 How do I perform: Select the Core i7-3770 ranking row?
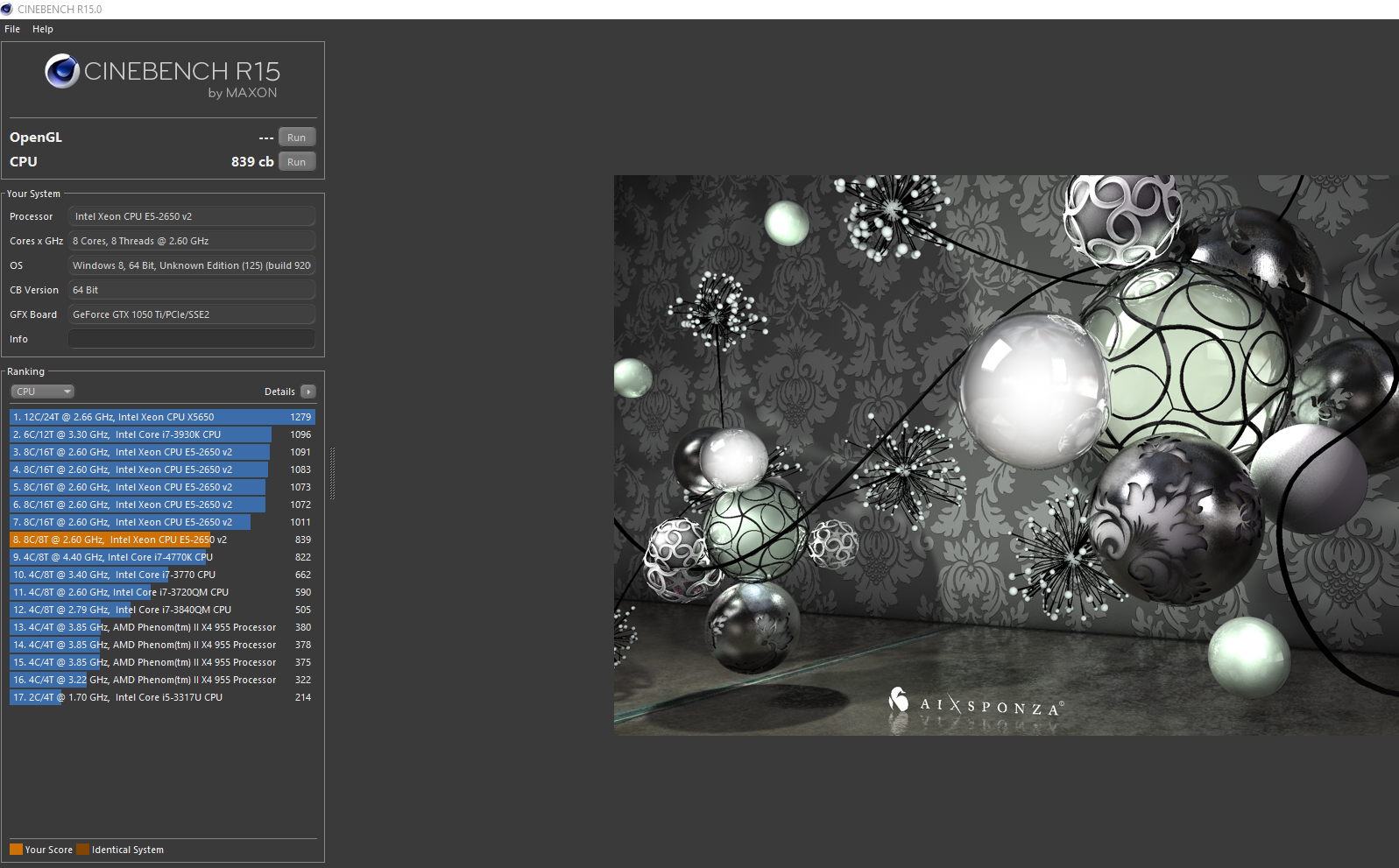[x=162, y=575]
